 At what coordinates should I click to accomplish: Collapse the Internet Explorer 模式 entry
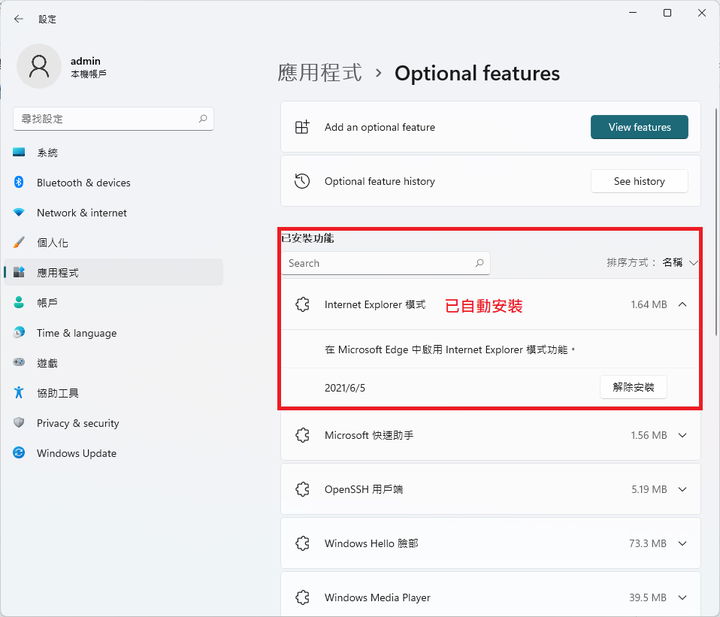[682, 304]
